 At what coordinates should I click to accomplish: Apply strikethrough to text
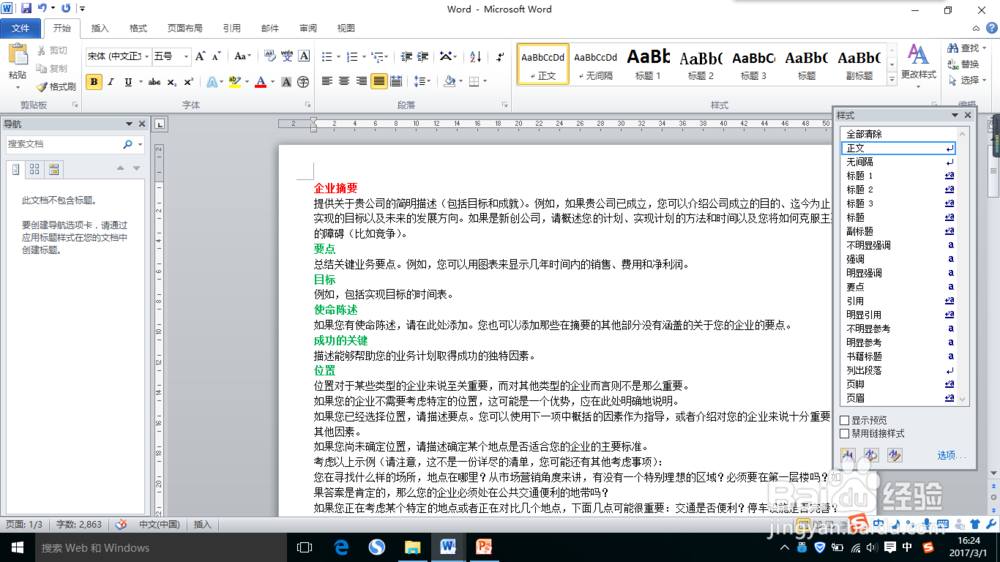click(x=154, y=82)
